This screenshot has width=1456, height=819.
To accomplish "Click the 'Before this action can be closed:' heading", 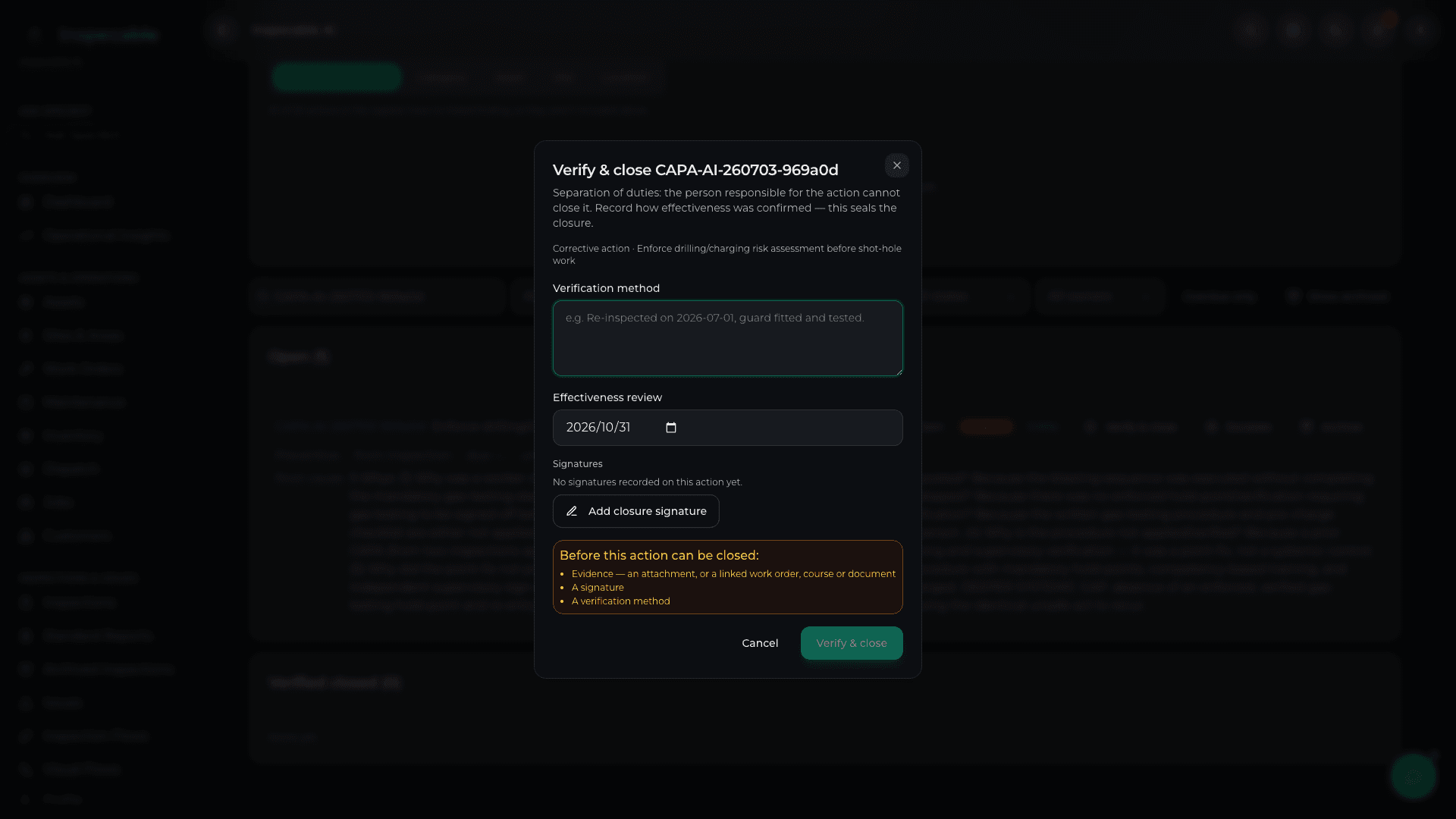I will (659, 555).
